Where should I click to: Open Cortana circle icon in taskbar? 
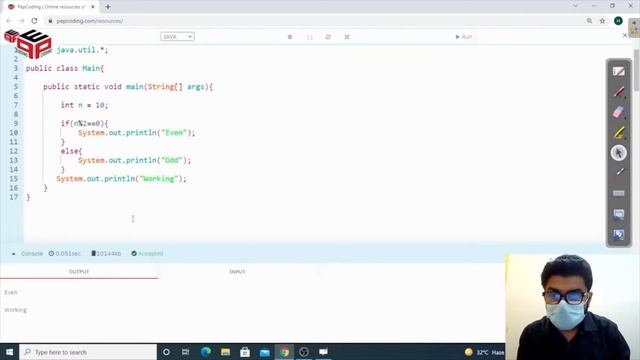[166, 352]
